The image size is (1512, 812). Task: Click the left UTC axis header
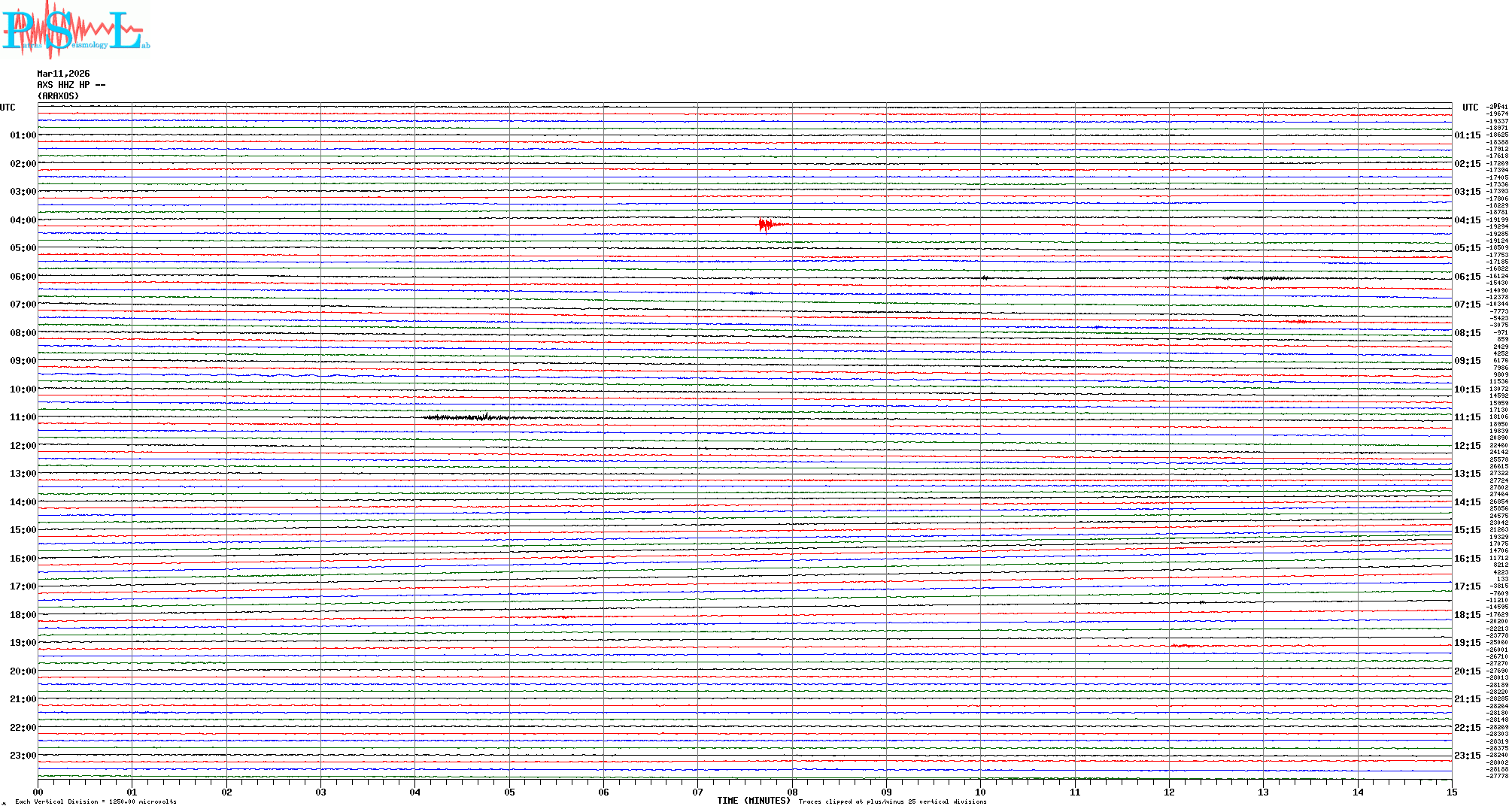[x=8, y=108]
